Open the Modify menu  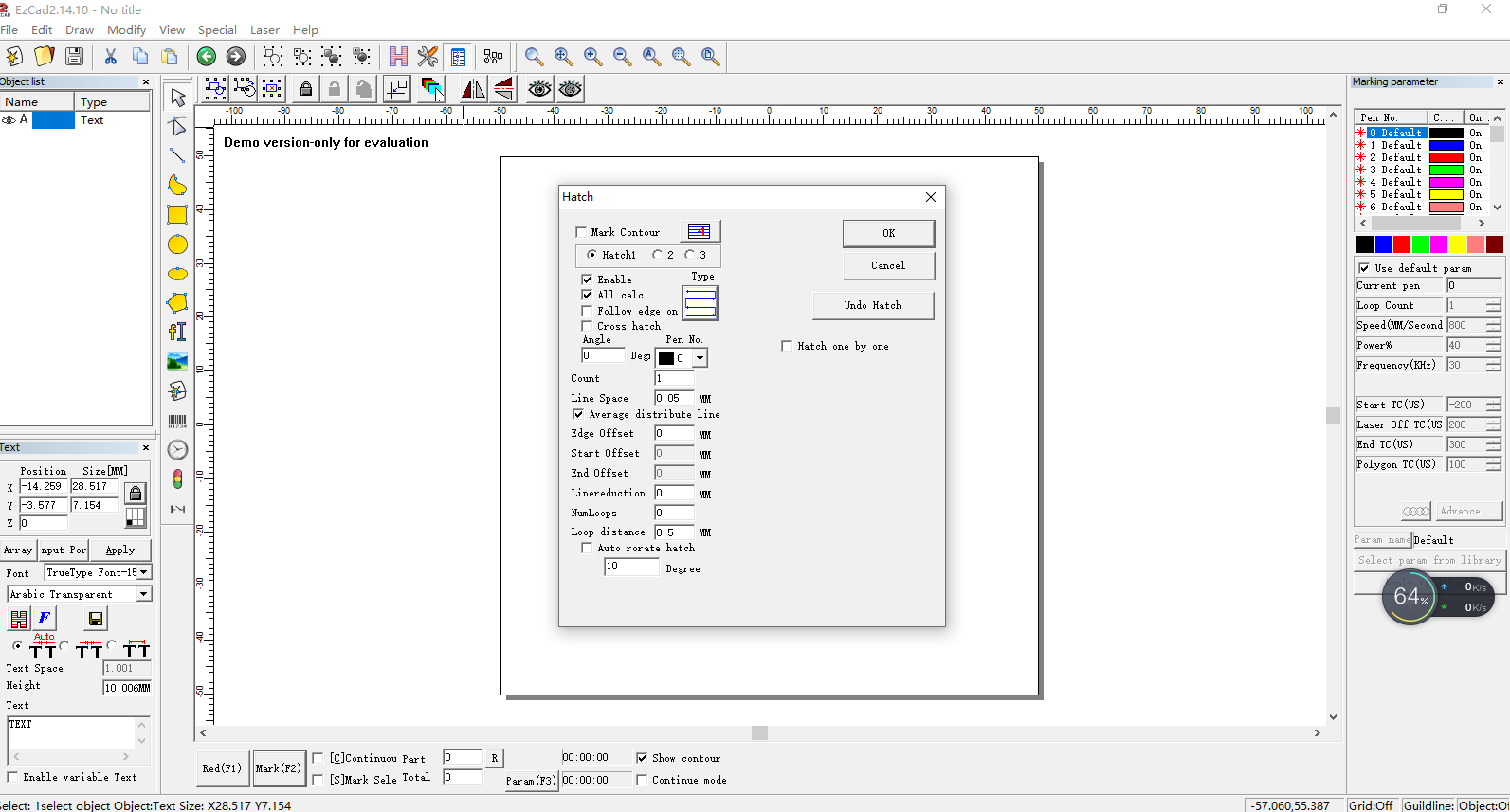(126, 30)
